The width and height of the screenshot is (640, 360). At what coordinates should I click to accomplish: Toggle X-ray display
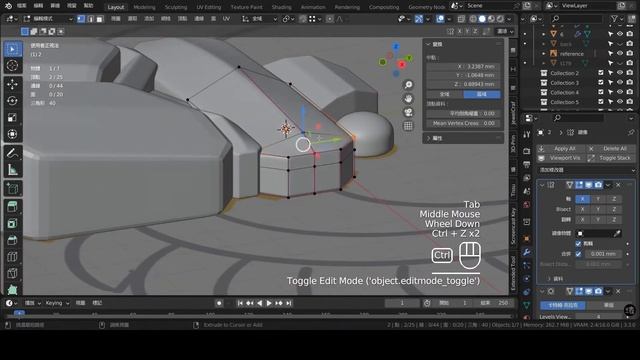(461, 19)
